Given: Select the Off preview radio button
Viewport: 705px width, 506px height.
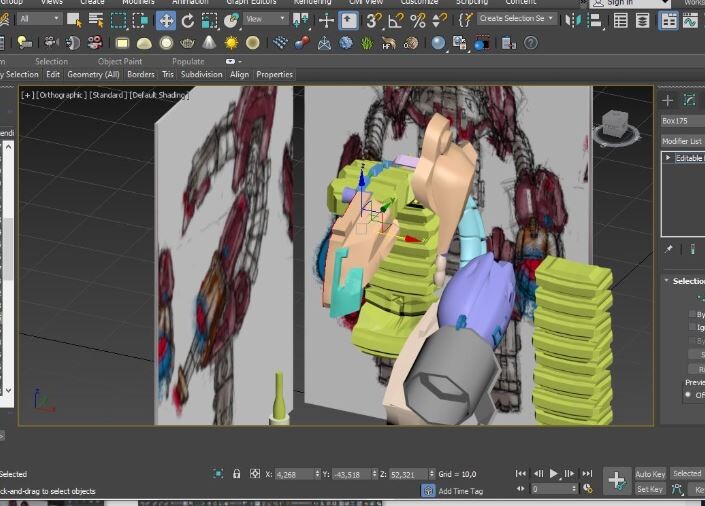Looking at the screenshot, I should pos(688,395).
